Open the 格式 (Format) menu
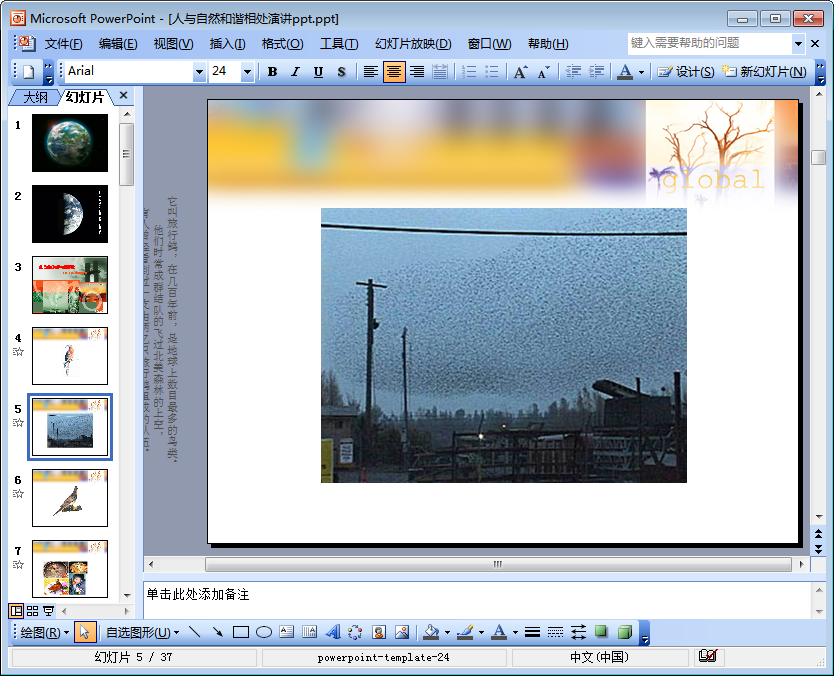 point(282,44)
